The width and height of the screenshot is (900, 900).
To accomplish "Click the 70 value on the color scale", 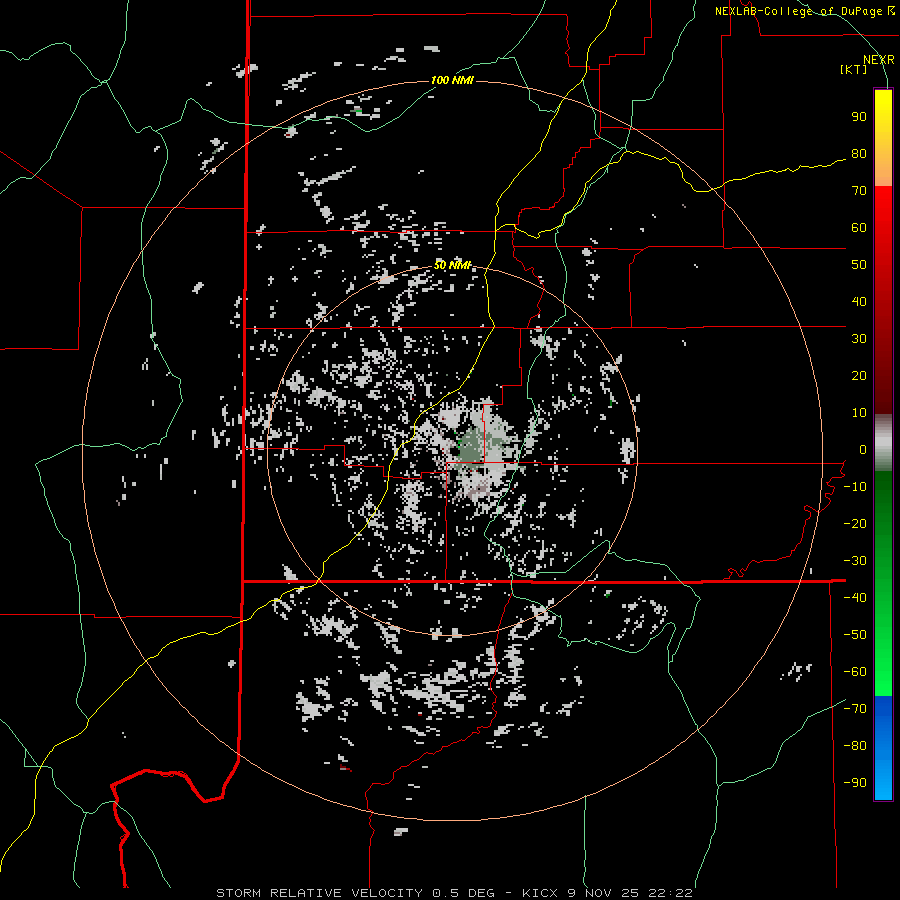I will click(x=859, y=191).
